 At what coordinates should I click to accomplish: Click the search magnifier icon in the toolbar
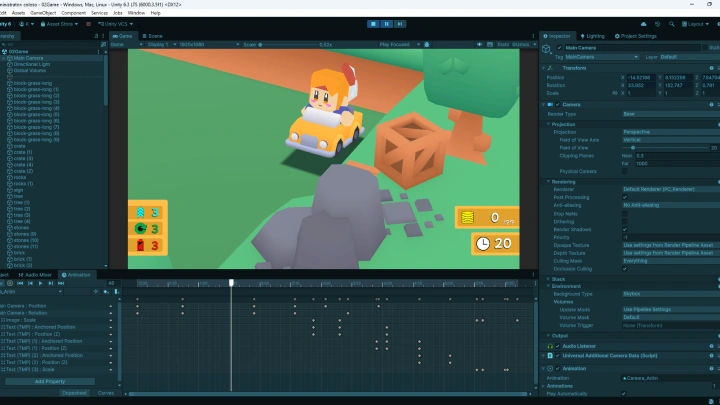coord(671,24)
